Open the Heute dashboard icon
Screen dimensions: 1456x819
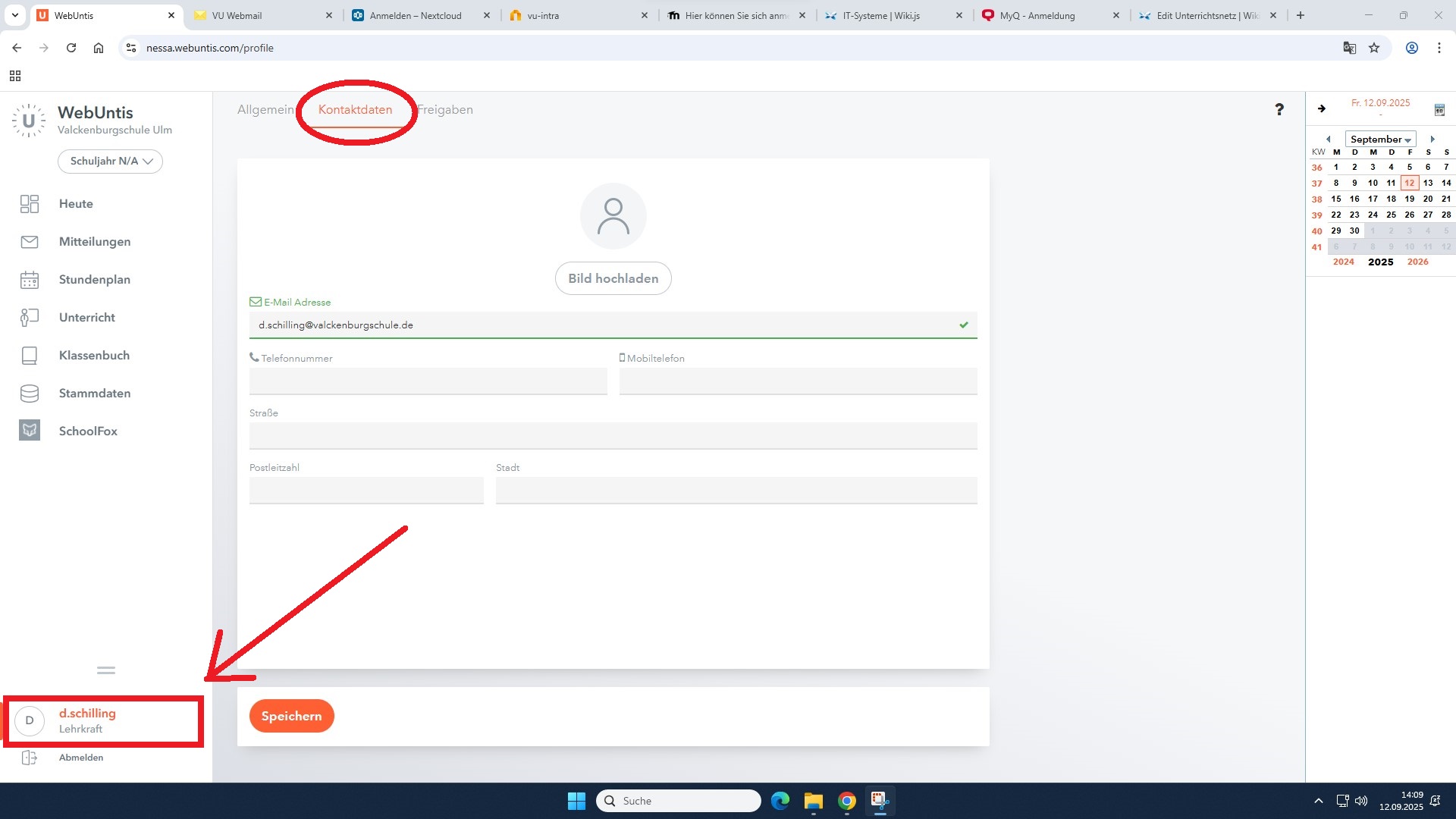pos(30,204)
